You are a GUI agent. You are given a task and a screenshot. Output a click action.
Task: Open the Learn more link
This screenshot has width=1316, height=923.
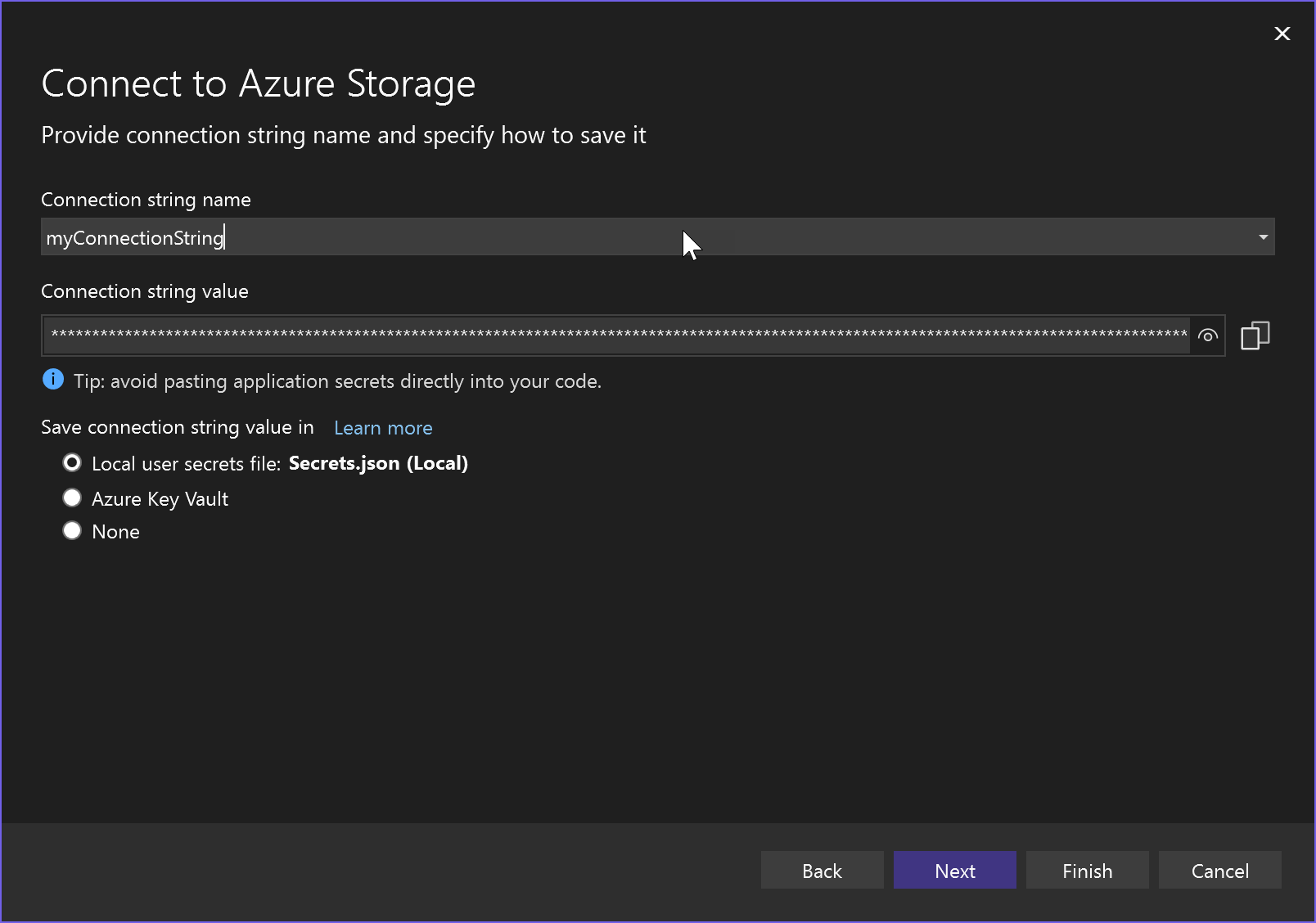(383, 428)
